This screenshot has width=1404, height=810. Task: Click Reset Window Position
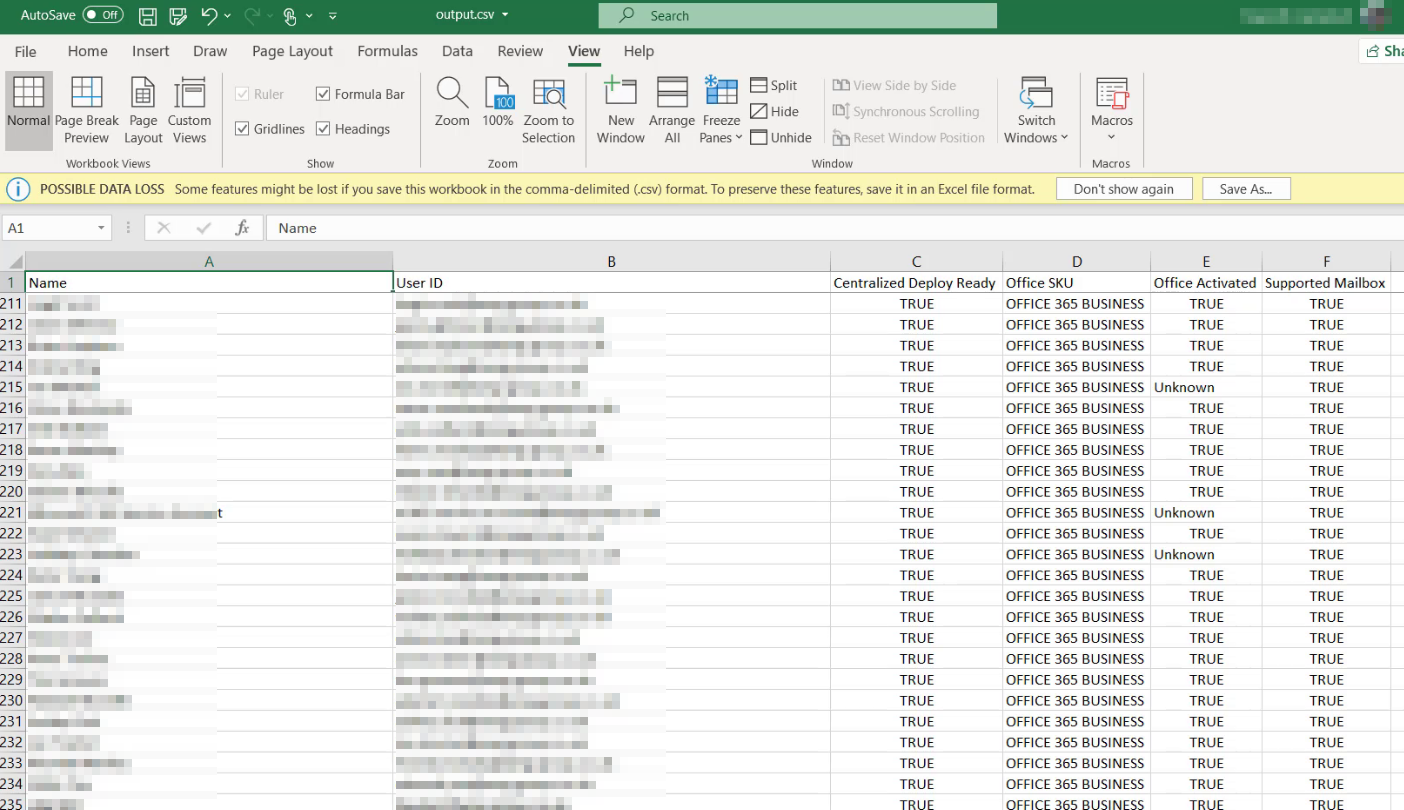[909, 138]
